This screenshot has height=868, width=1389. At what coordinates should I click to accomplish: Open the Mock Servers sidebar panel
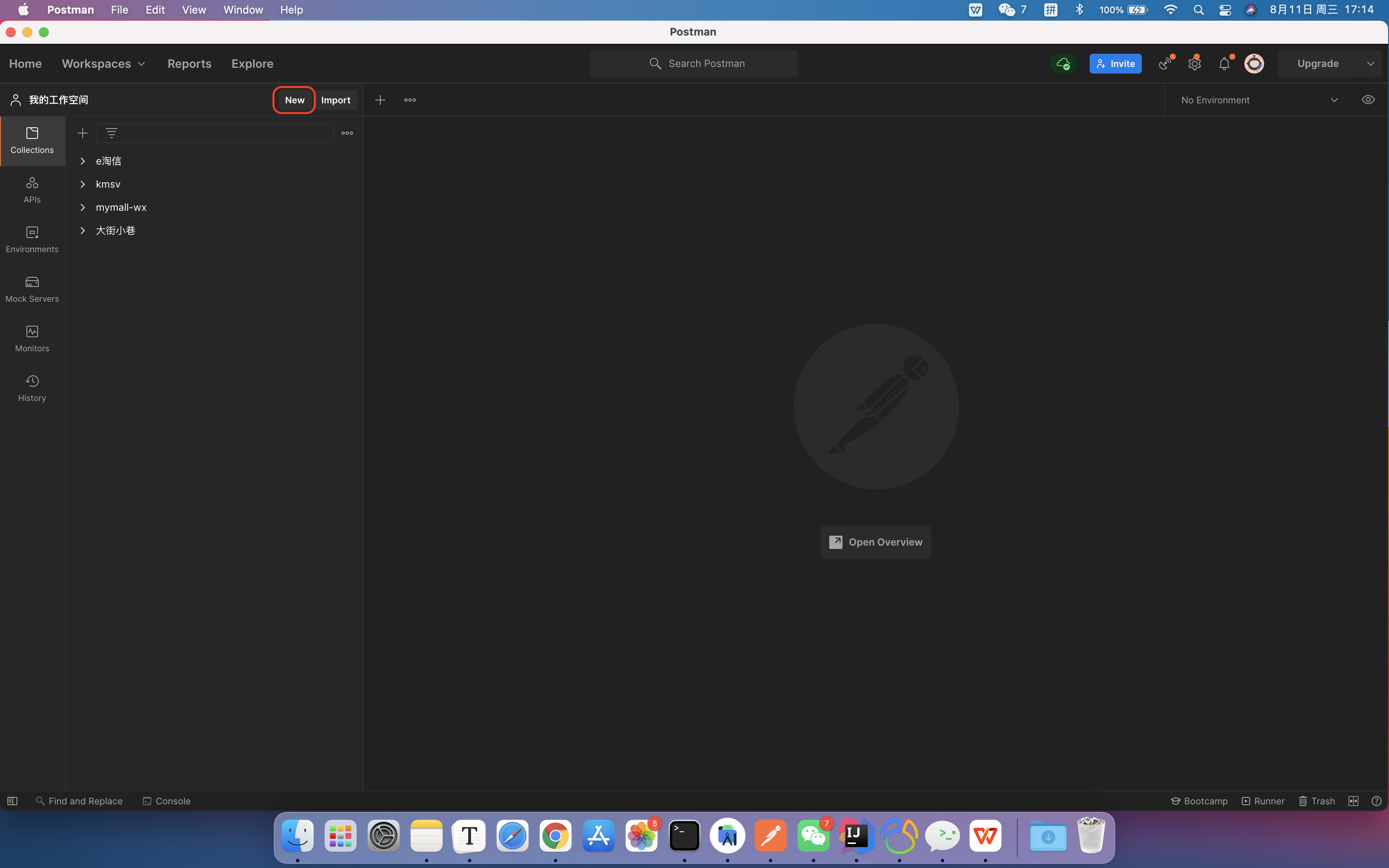click(32, 289)
